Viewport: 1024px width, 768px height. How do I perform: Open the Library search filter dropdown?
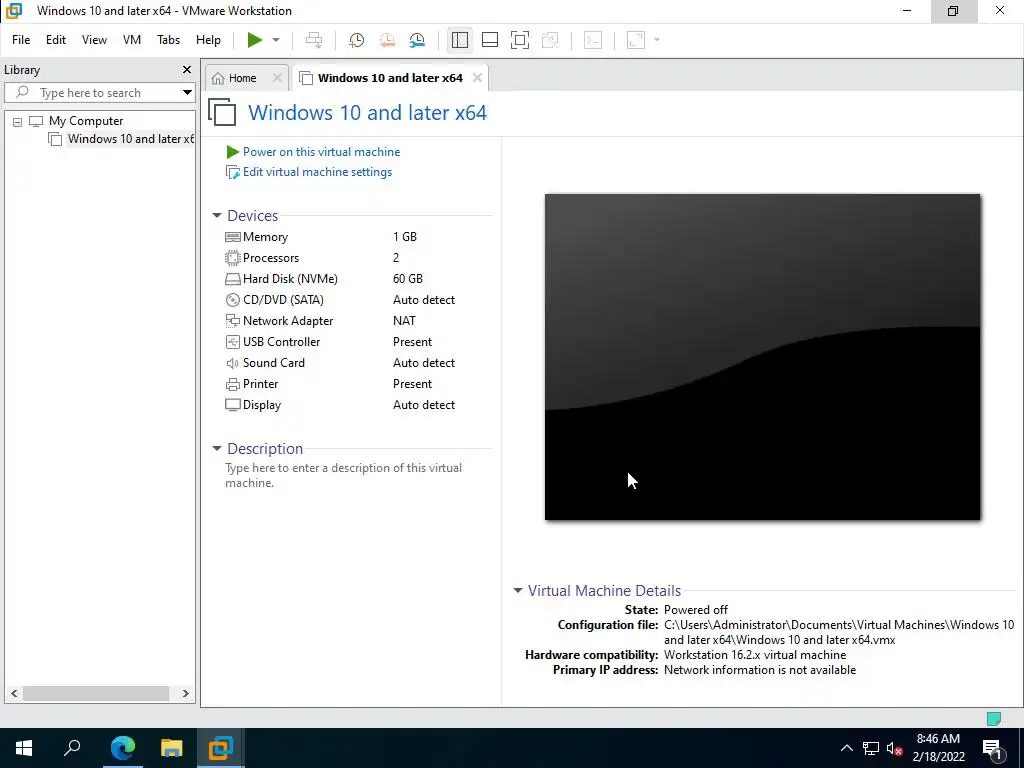[x=187, y=93]
